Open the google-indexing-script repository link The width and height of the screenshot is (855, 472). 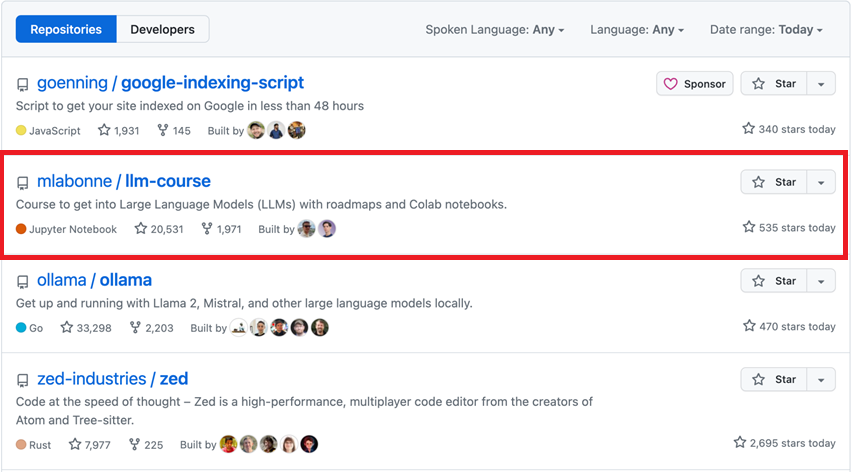[x=213, y=83]
